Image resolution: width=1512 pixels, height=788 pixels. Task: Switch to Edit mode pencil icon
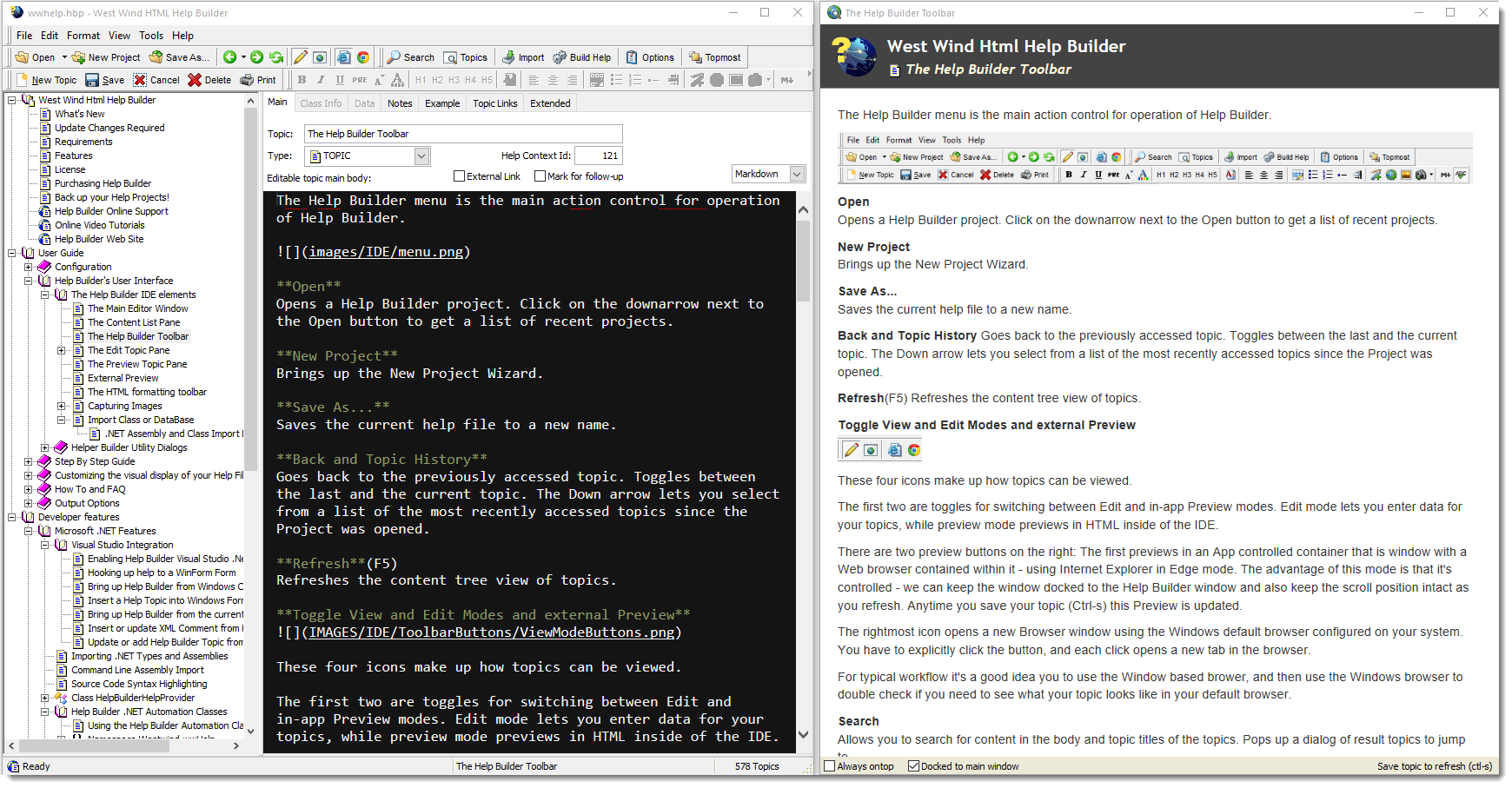(300, 57)
